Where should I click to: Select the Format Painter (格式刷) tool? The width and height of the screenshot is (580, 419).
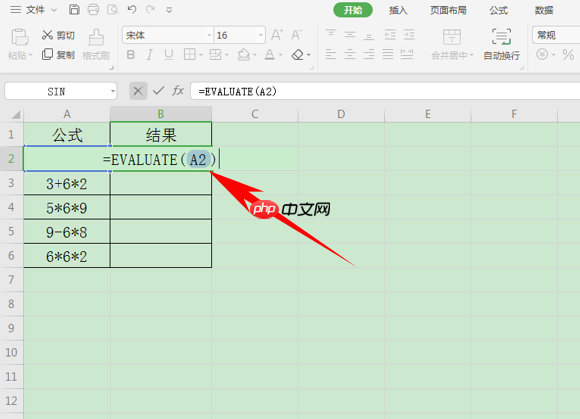coord(96,45)
